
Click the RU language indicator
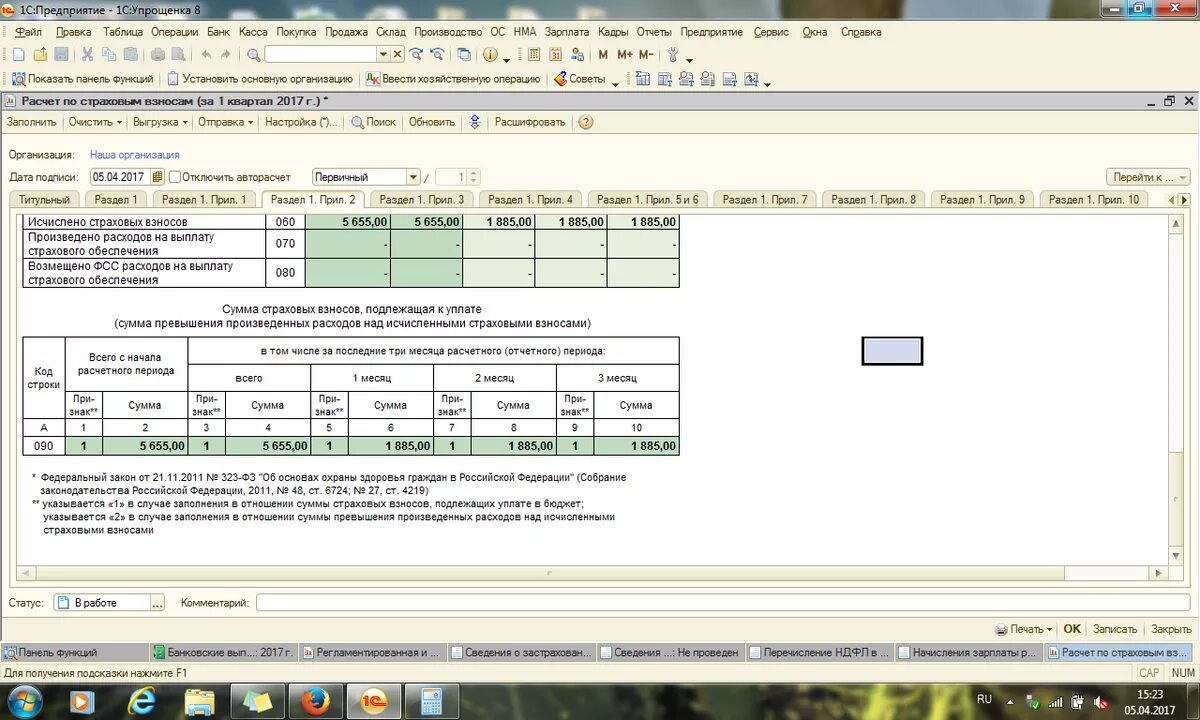984,699
